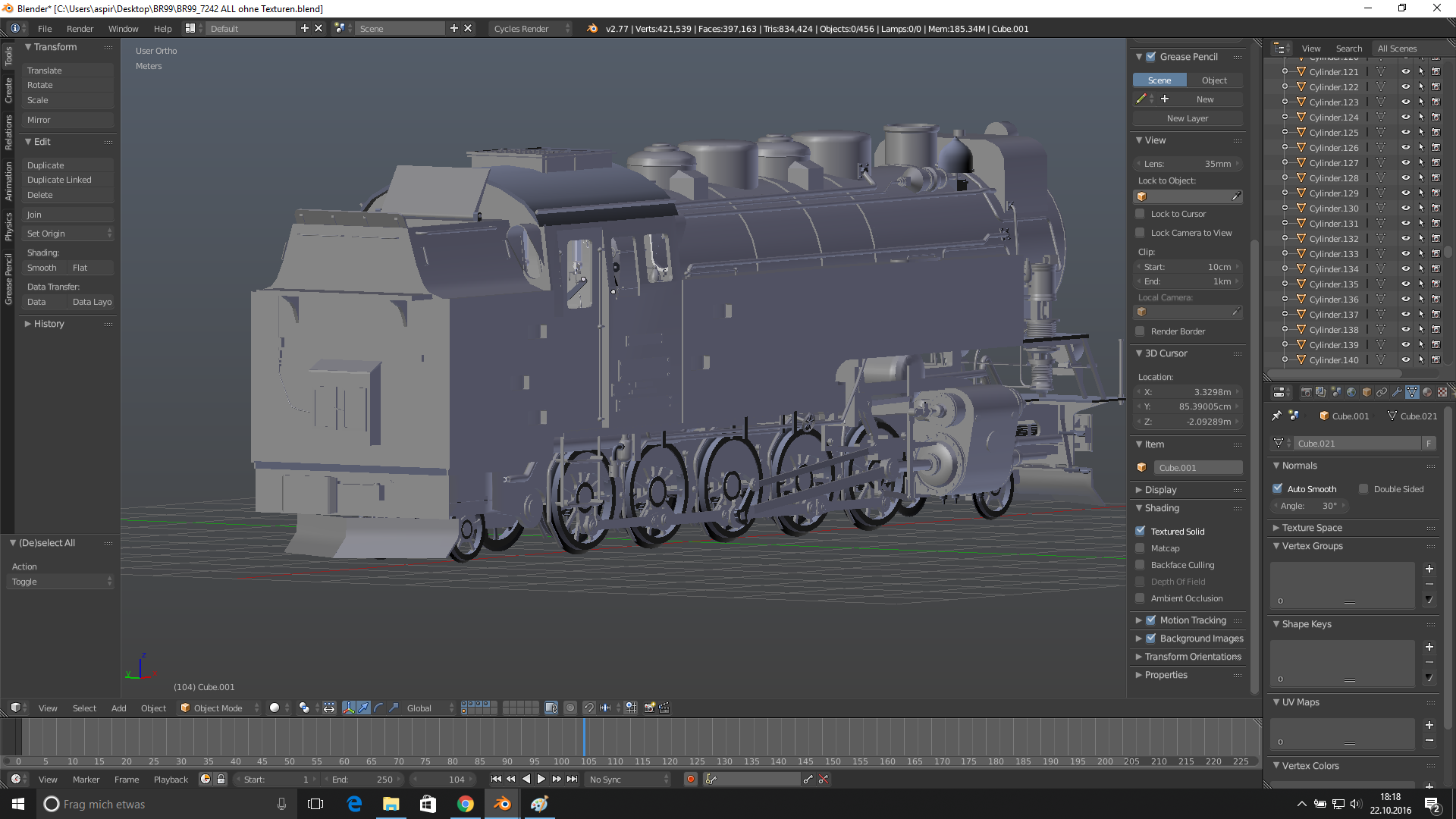1456x819 pixels.
Task: Enable Ambient Occlusion checkbox
Action: pyautogui.click(x=1140, y=598)
